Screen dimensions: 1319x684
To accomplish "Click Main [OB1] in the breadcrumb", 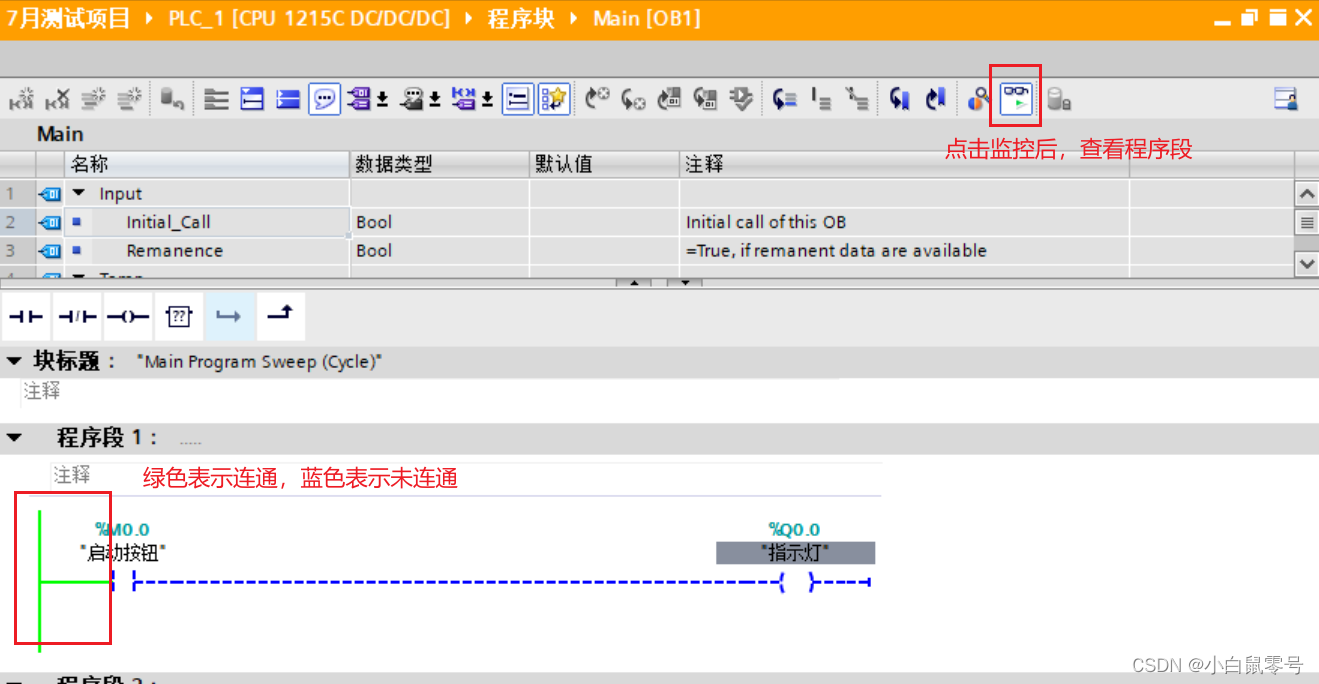I will [x=647, y=18].
